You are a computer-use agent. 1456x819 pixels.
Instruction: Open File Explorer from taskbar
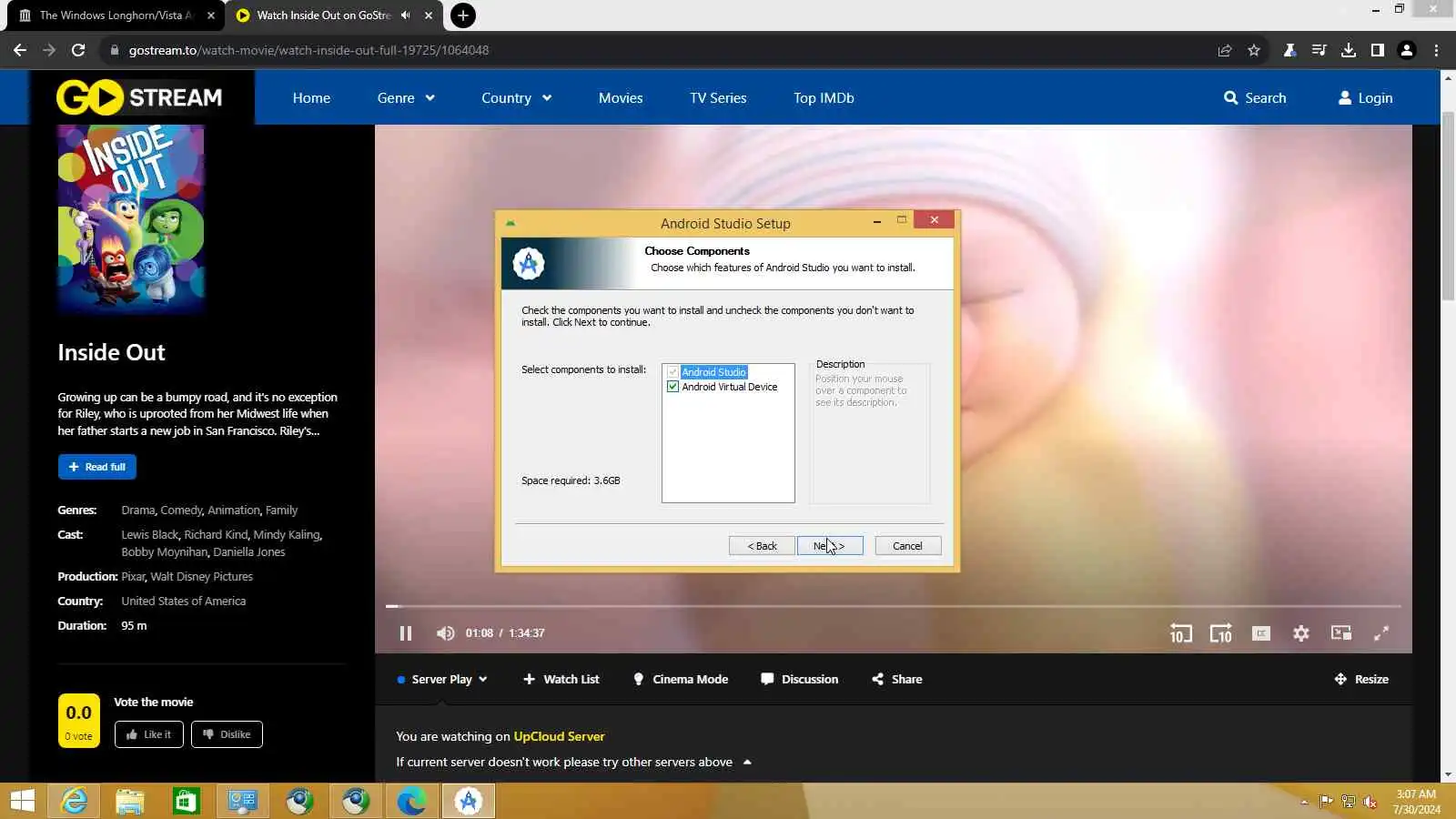tap(130, 801)
